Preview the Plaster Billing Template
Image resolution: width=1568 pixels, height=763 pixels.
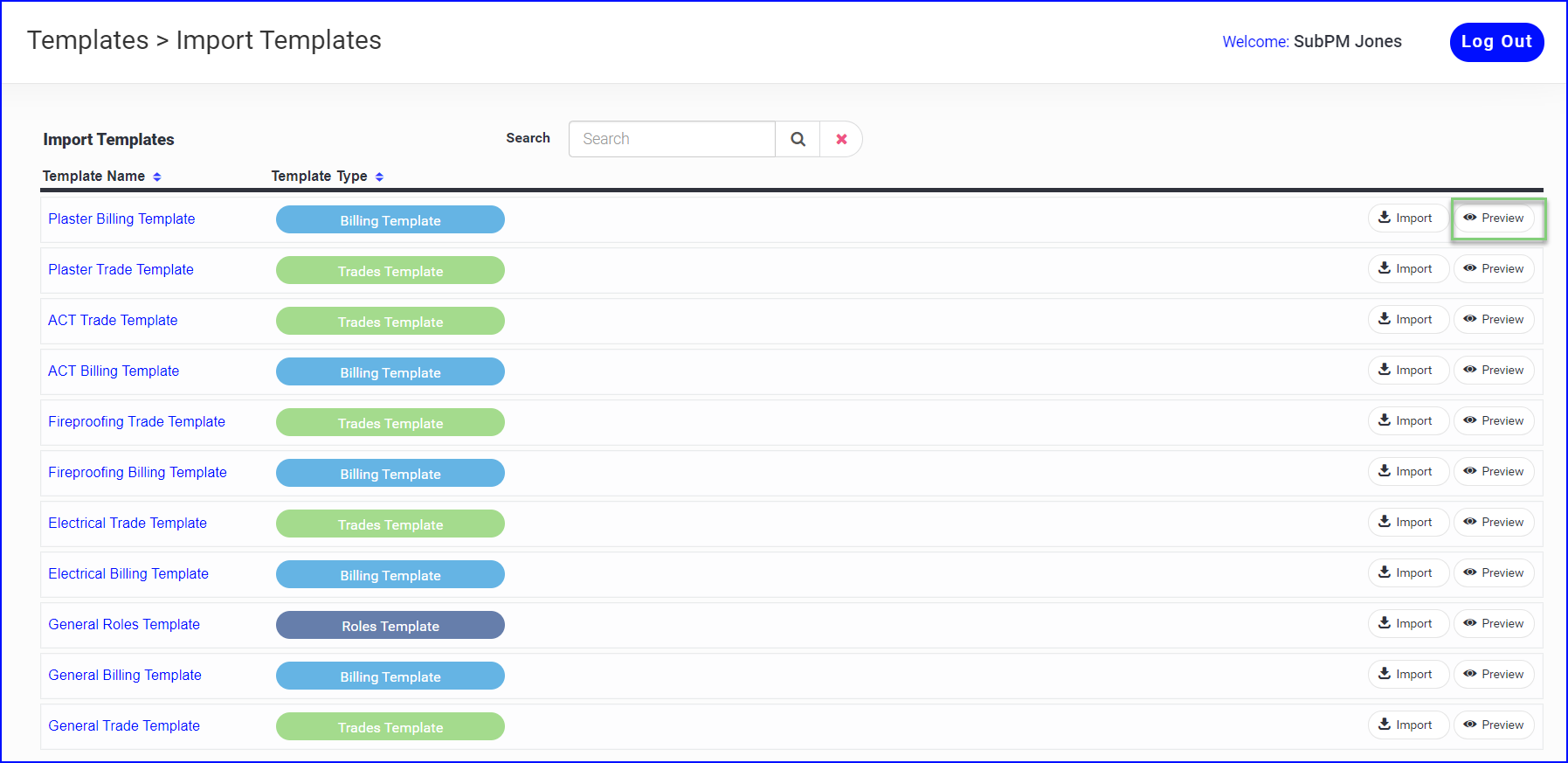[x=1494, y=218]
